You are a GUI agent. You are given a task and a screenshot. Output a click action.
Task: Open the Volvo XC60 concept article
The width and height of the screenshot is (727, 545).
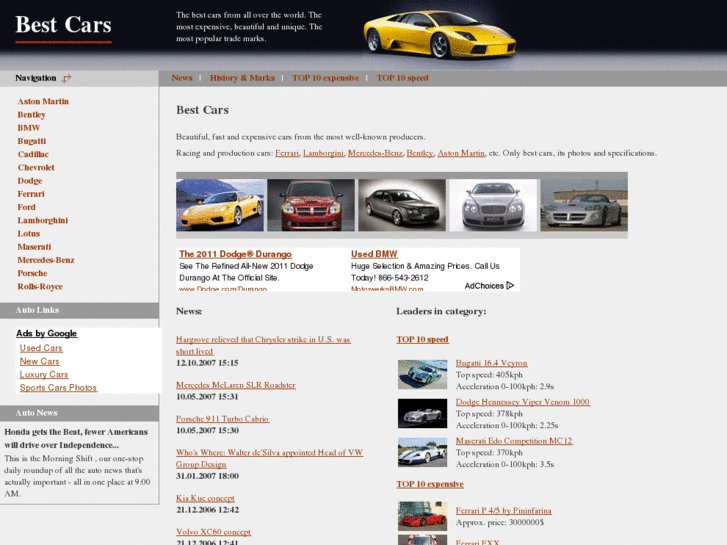coord(213,532)
